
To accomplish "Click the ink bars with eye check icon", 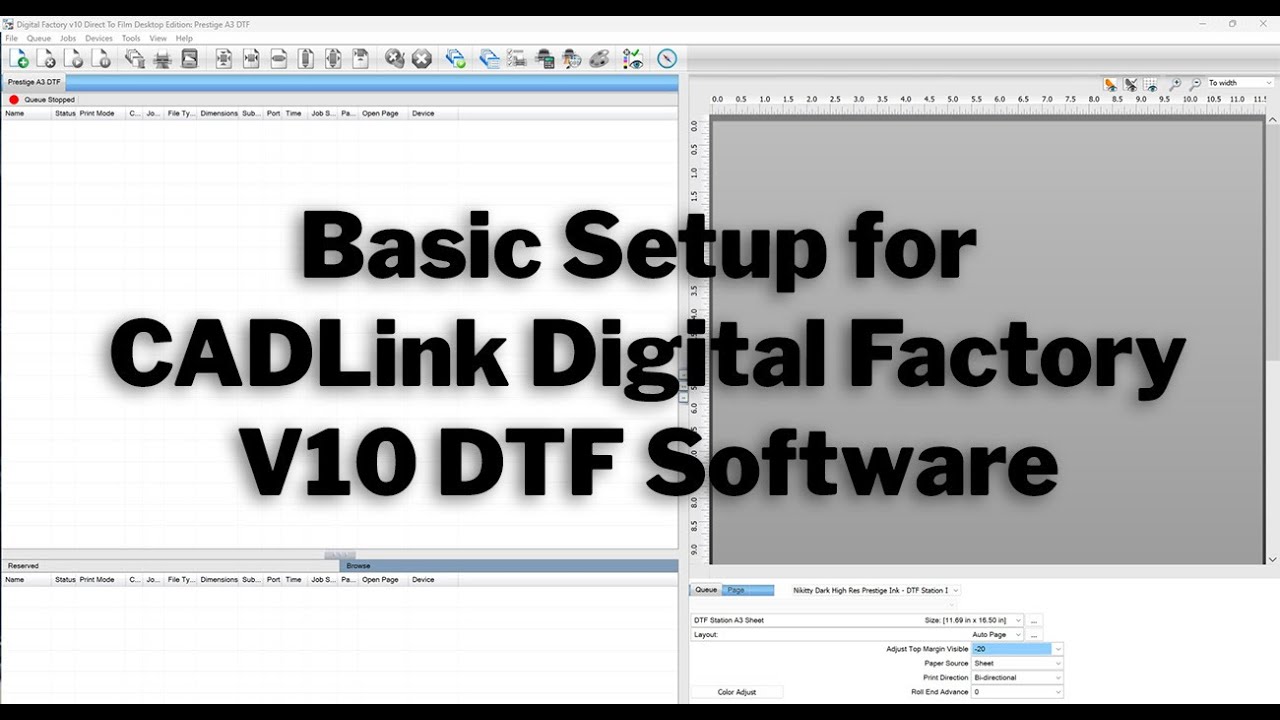I will [633, 59].
